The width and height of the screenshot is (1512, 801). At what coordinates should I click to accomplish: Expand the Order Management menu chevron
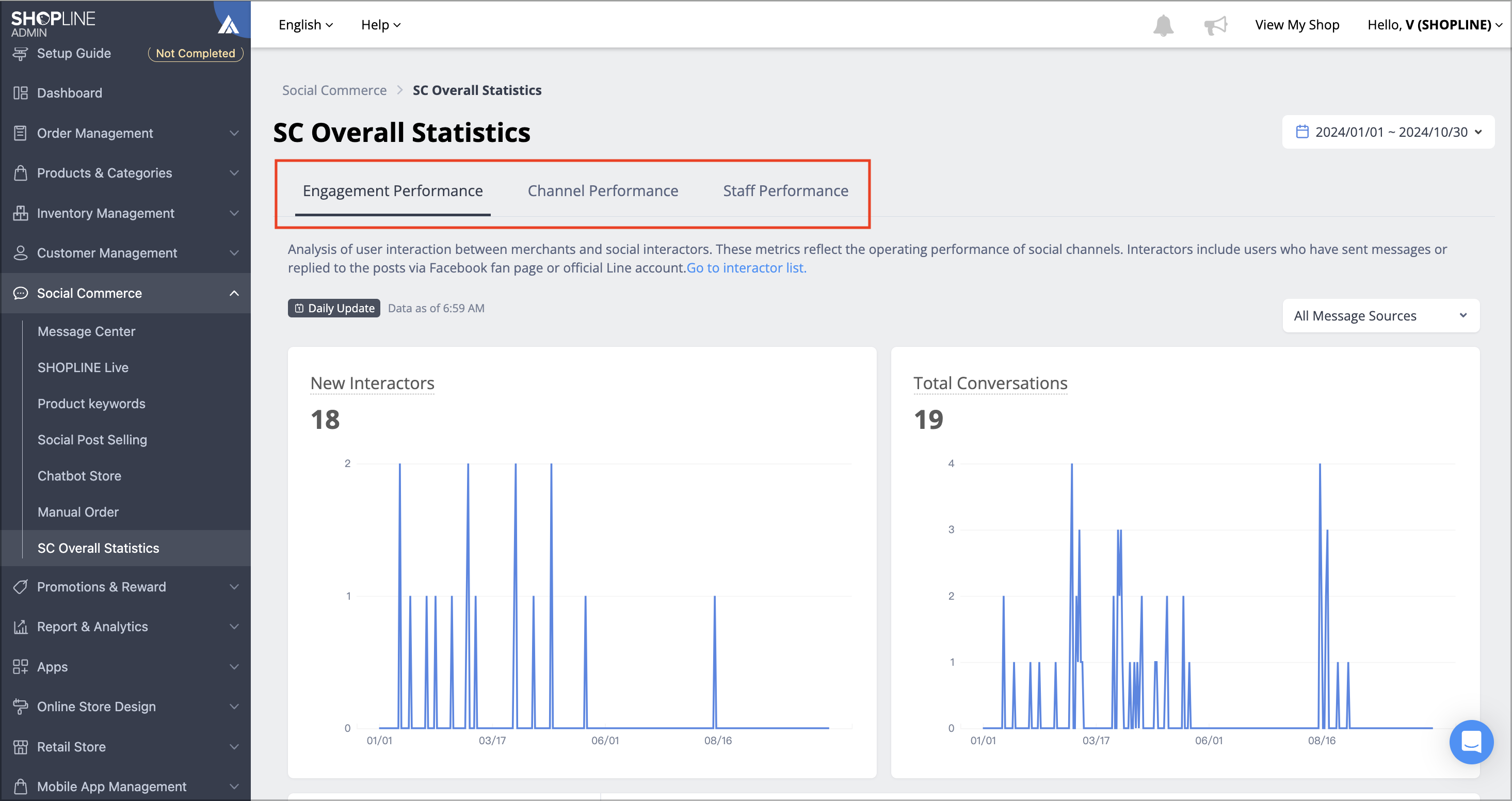[234, 133]
